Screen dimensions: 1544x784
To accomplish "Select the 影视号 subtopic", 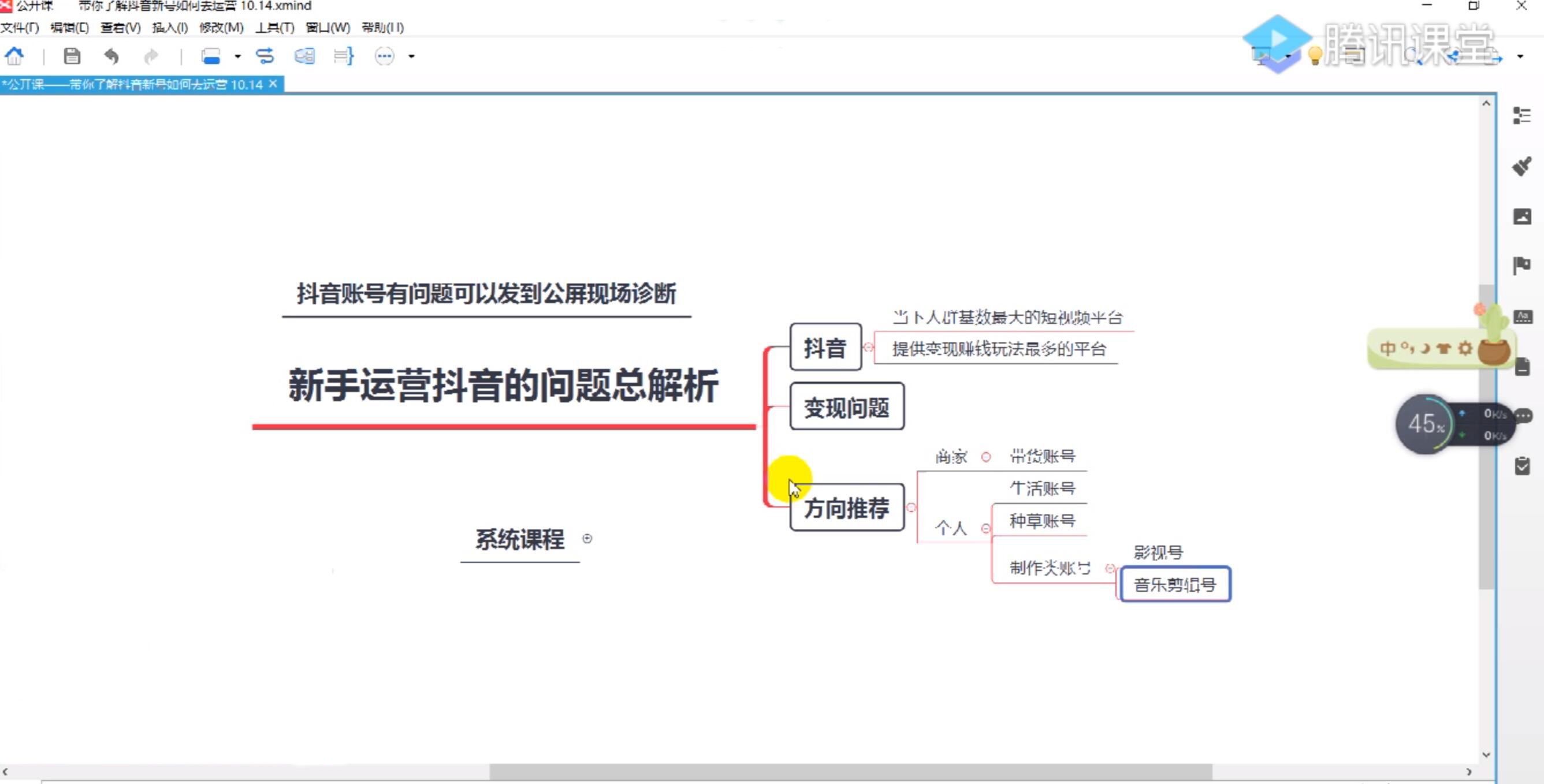I will (x=1158, y=552).
